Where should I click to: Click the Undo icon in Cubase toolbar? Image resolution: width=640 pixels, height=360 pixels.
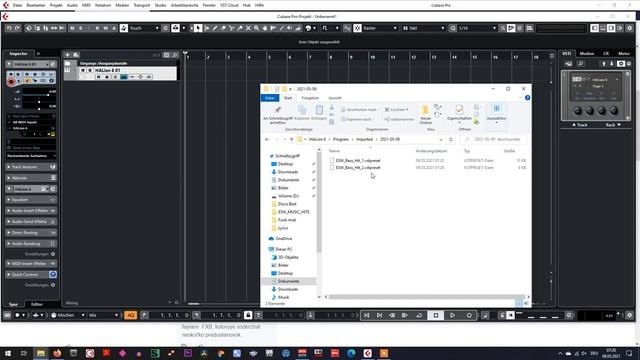(x=9, y=28)
